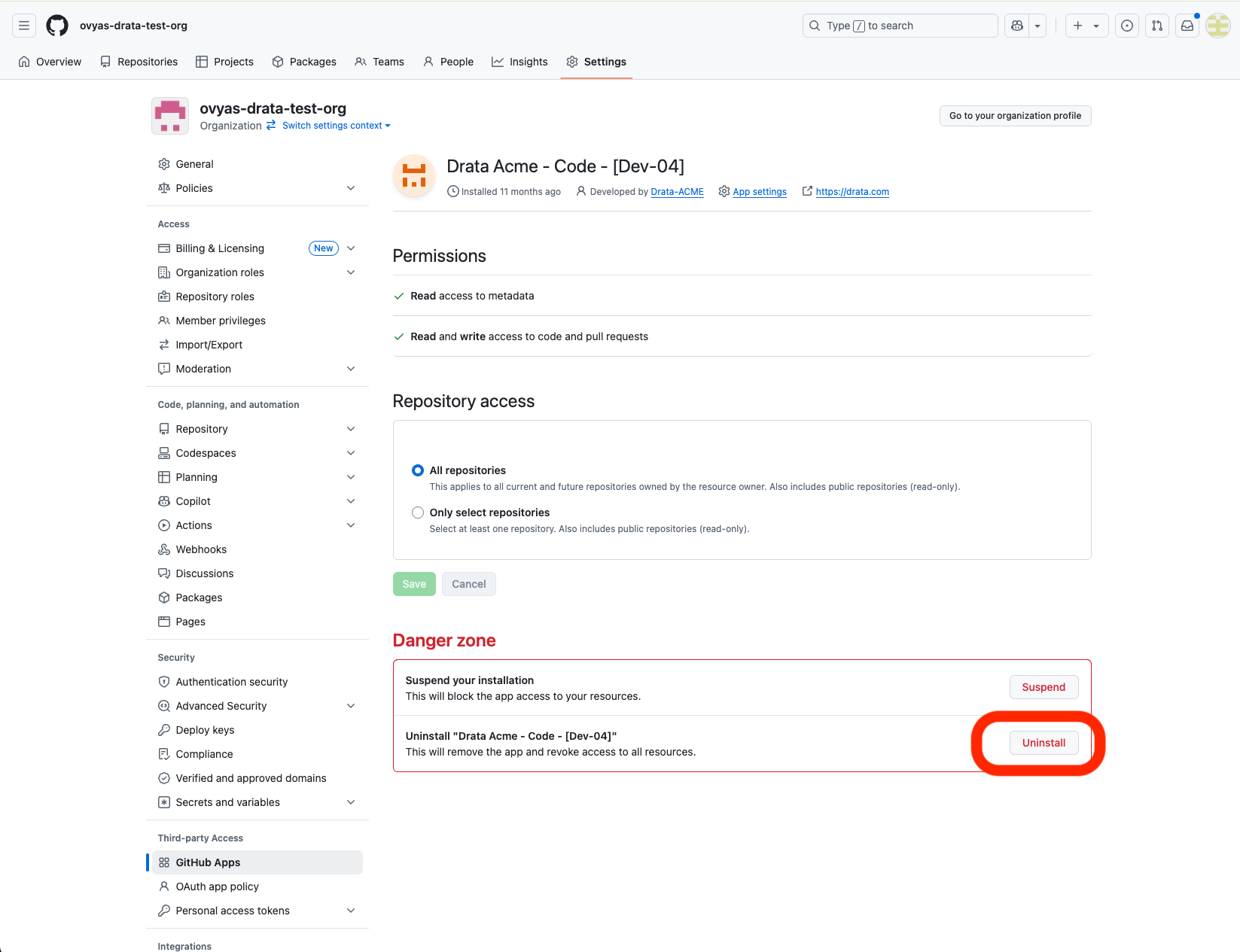
Task: Expand the Codespaces settings section
Action: [351, 453]
